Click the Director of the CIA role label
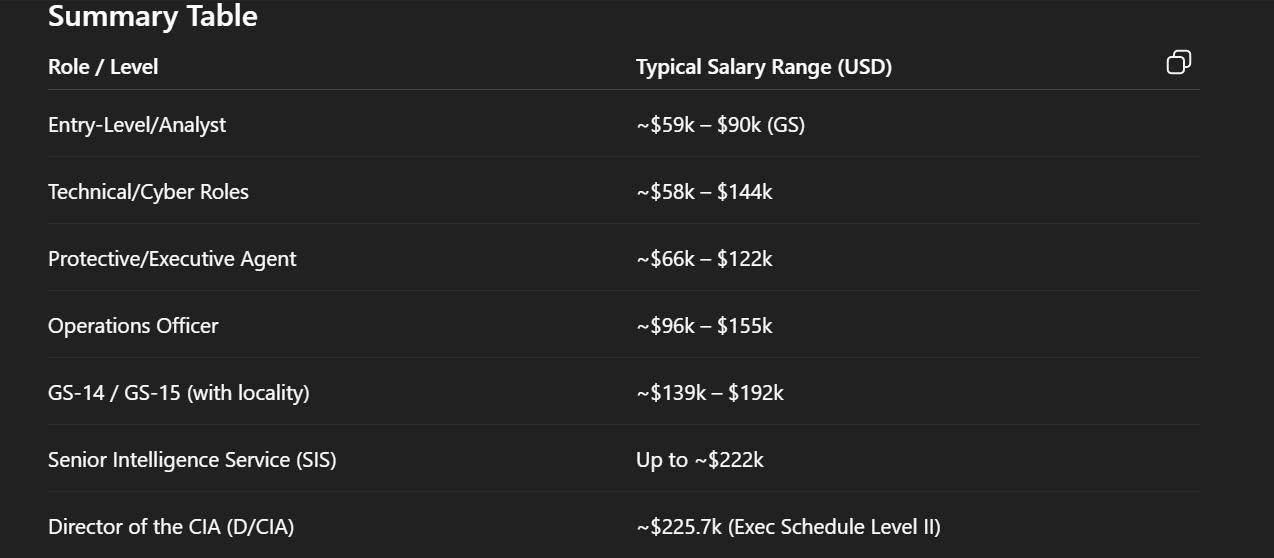The height and width of the screenshot is (558, 1274). (171, 527)
